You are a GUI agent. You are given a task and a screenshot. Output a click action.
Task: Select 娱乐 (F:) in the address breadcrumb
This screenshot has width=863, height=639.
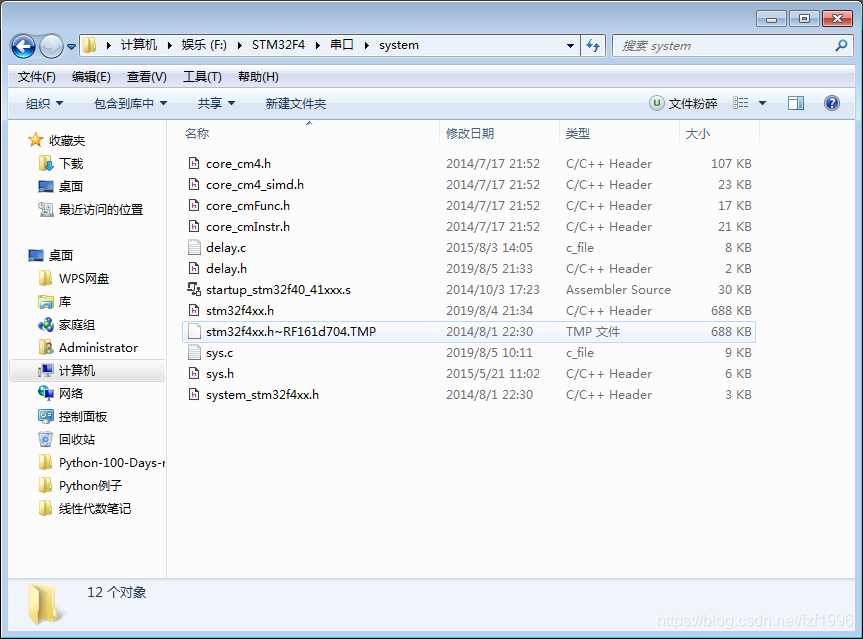[204, 45]
